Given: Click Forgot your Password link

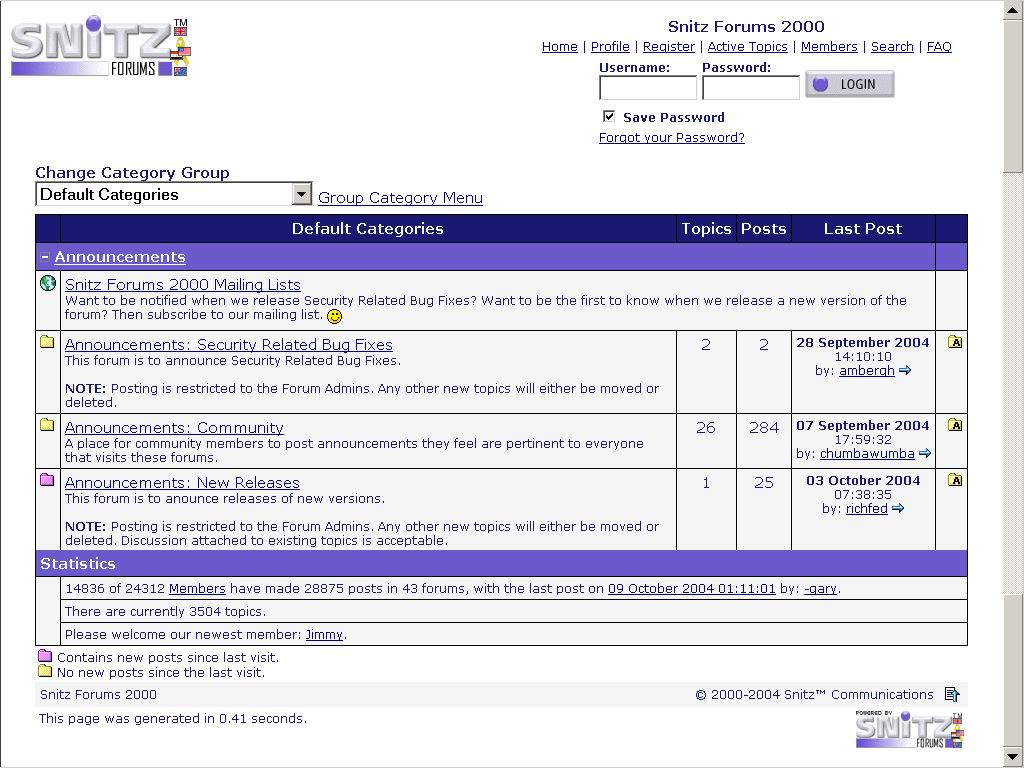Looking at the screenshot, I should click(x=671, y=137).
